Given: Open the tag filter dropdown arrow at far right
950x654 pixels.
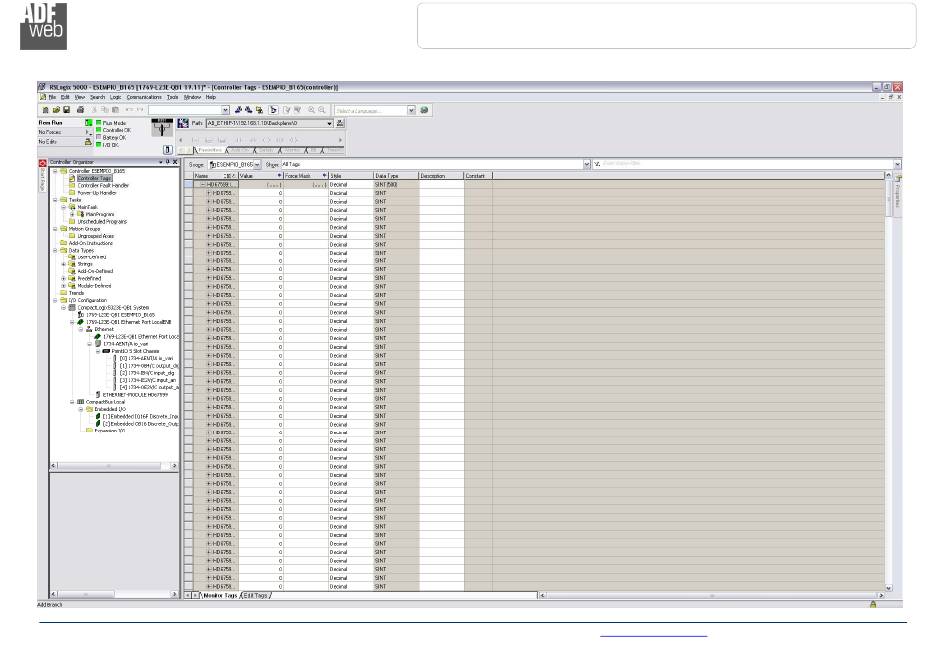Looking at the screenshot, I should (897, 164).
